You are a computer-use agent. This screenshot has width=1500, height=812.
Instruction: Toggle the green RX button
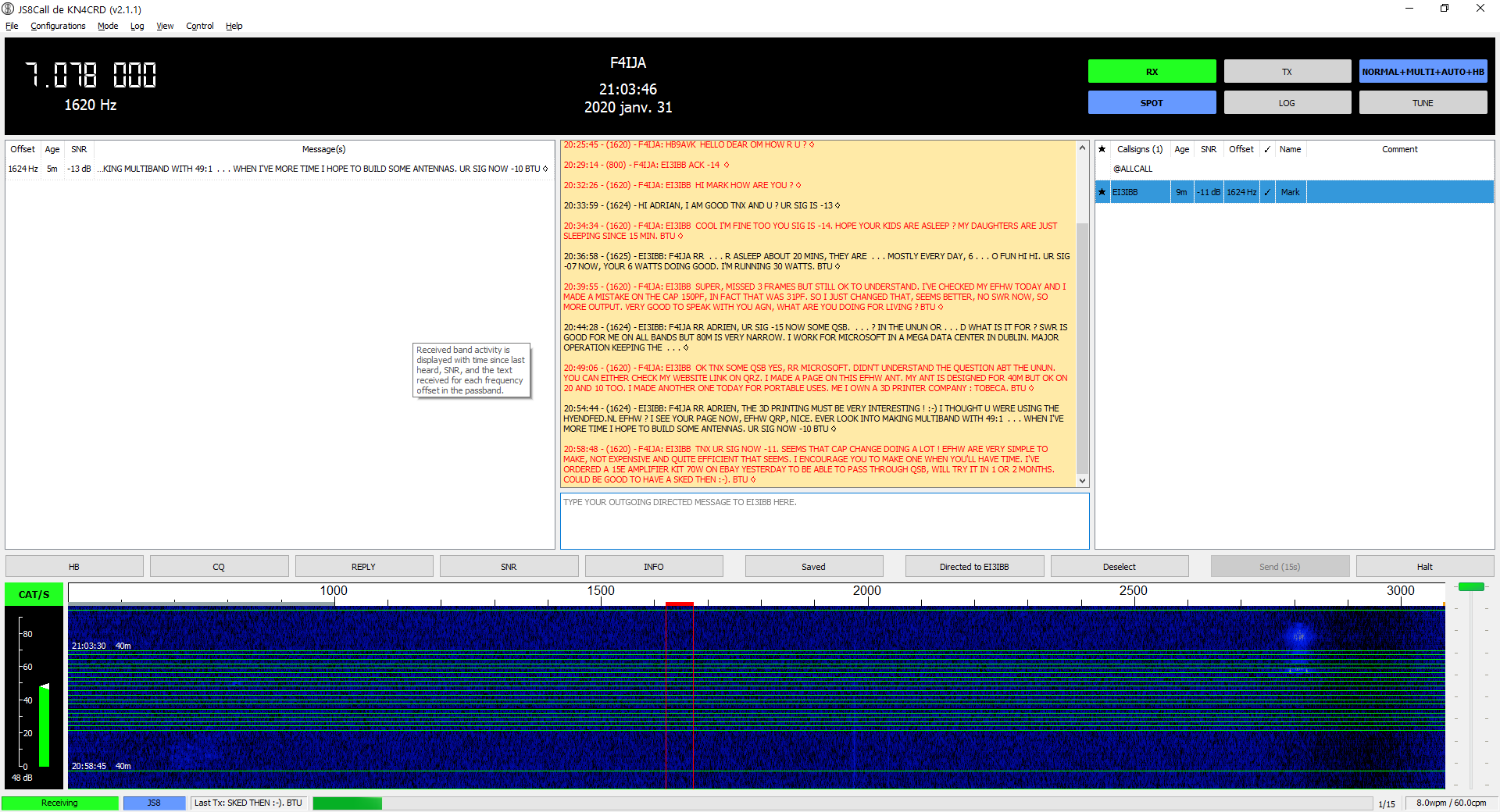coord(1152,72)
